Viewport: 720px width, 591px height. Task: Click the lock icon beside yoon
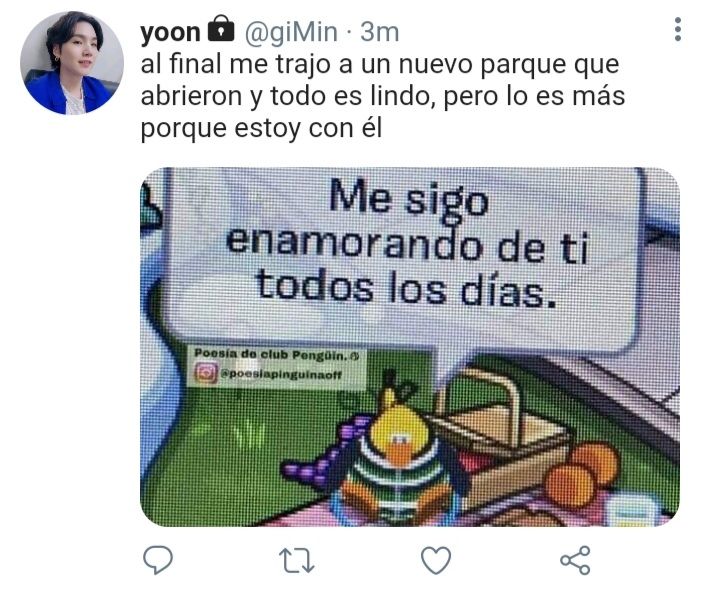(221, 29)
